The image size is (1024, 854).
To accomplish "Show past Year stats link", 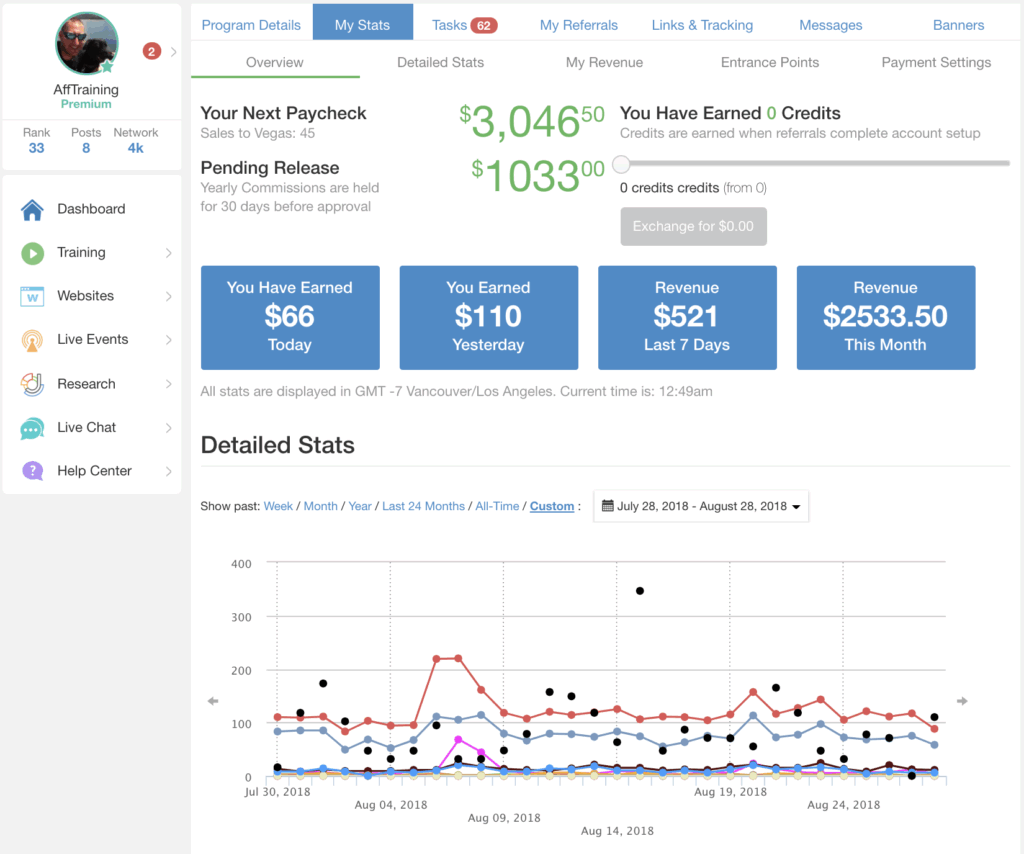I will pyautogui.click(x=360, y=506).
